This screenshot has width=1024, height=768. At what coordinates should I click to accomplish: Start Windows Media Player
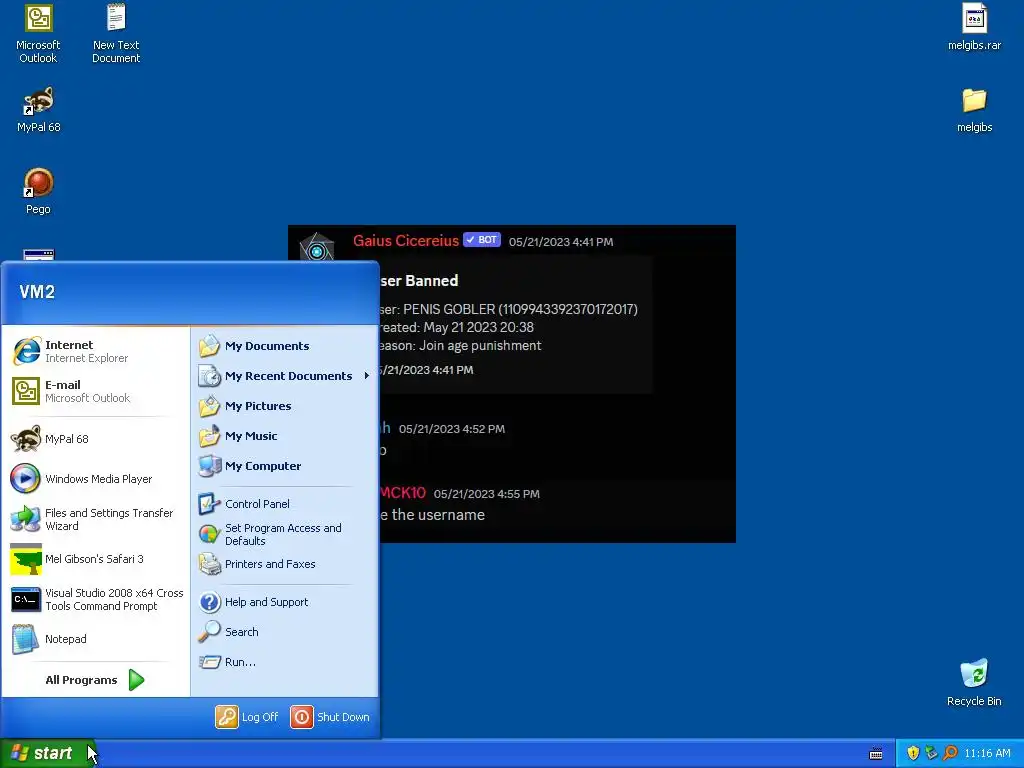tap(95, 479)
